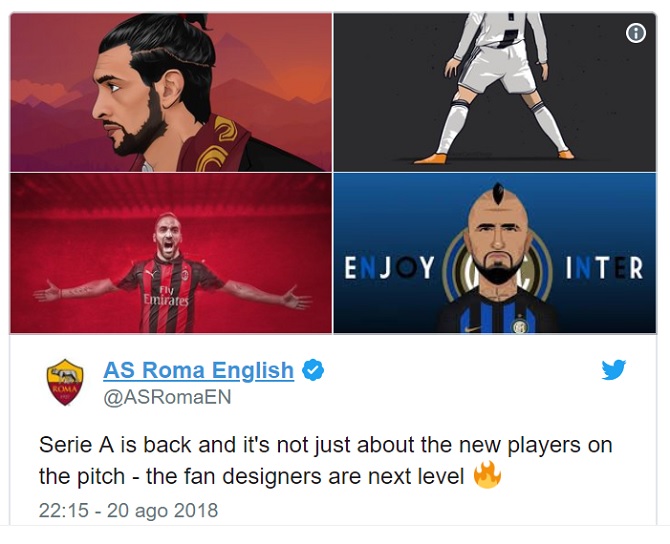Click the @ASRomaEN handle
670x544 pixels.
pos(167,397)
